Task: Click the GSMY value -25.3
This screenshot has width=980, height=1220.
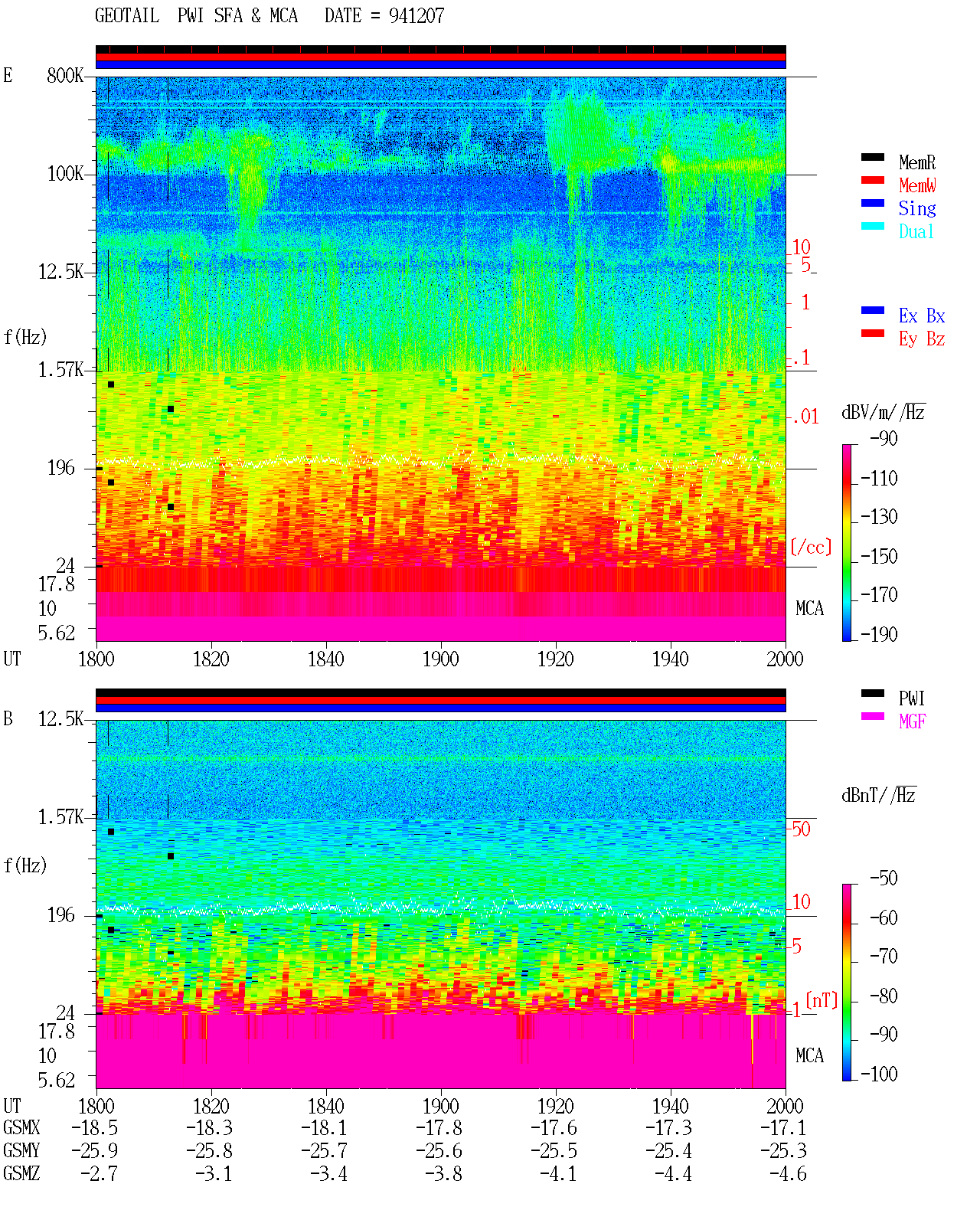Action: click(783, 1150)
